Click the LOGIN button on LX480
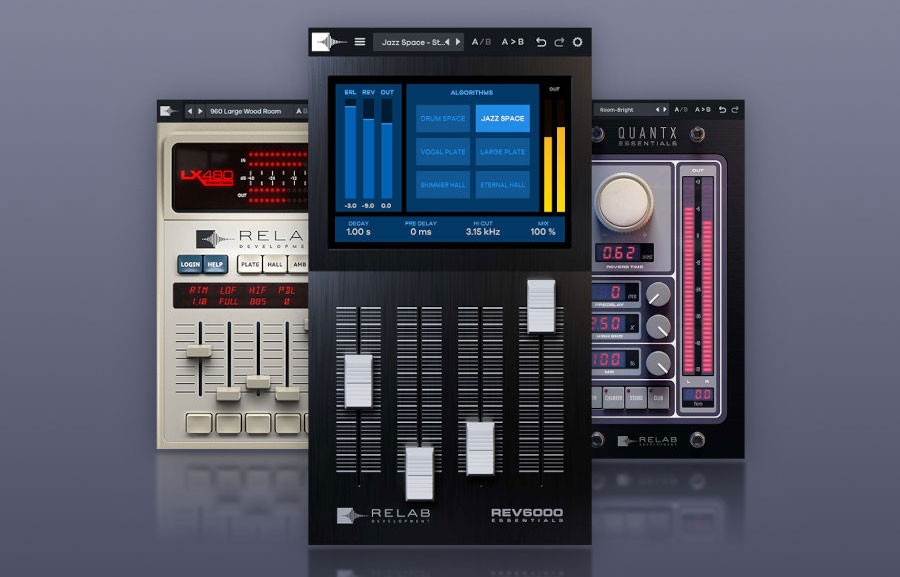The image size is (900, 577). (x=191, y=264)
